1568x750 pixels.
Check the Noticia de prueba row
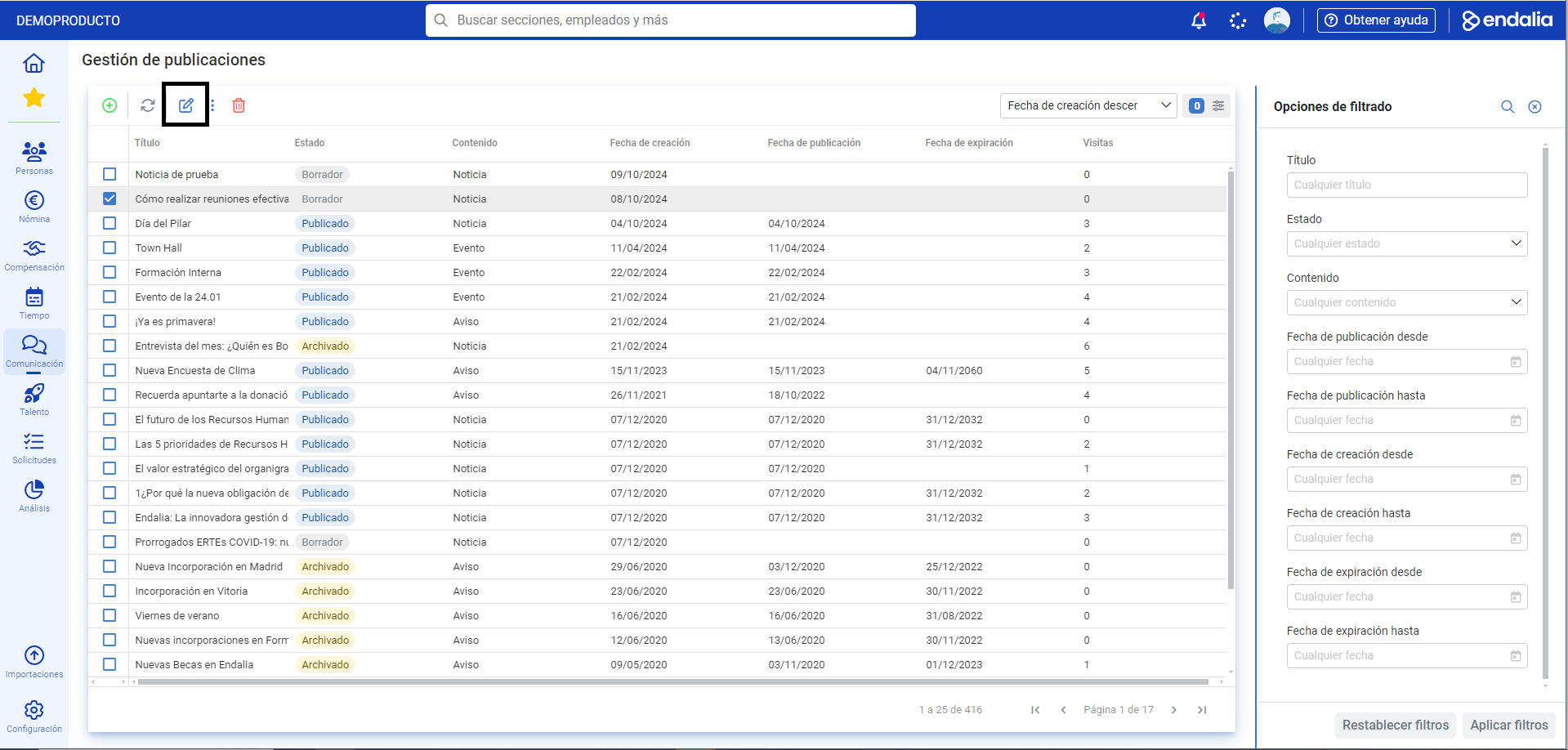[x=109, y=174]
